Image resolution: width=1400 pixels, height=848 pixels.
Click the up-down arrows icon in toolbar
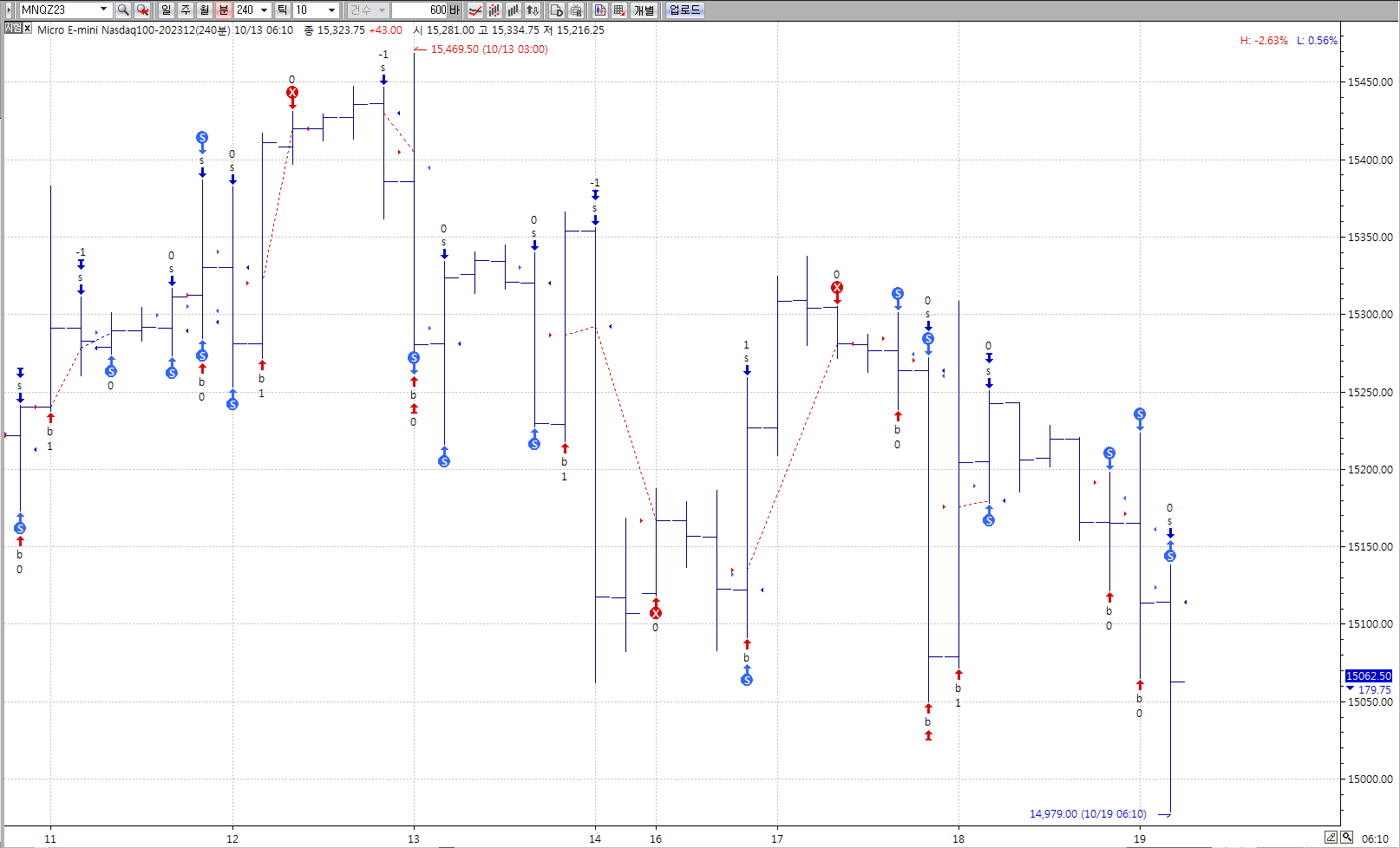[x=533, y=10]
